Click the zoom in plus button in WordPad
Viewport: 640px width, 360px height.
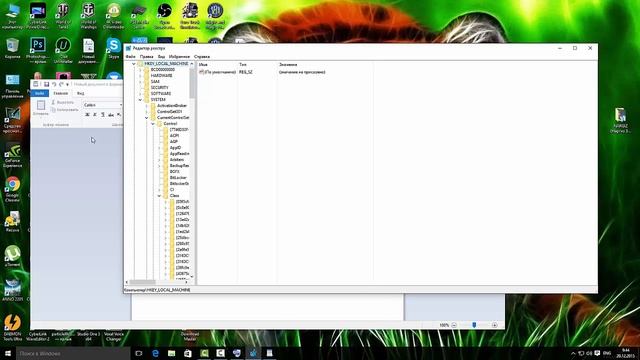[x=495, y=325]
